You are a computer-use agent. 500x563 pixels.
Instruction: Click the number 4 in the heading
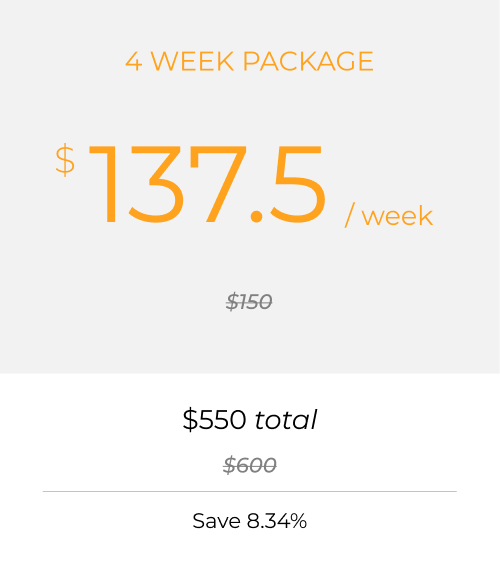pyautogui.click(x=134, y=61)
